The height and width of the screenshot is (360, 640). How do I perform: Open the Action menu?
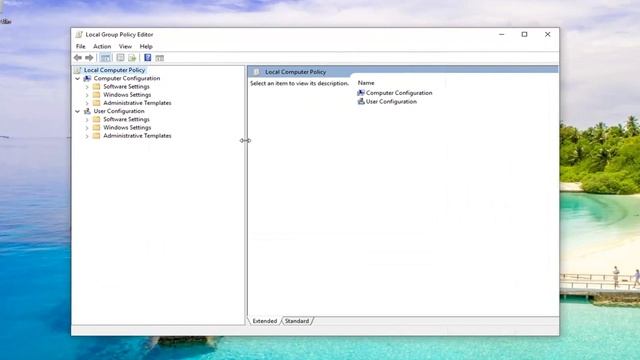(x=102, y=47)
